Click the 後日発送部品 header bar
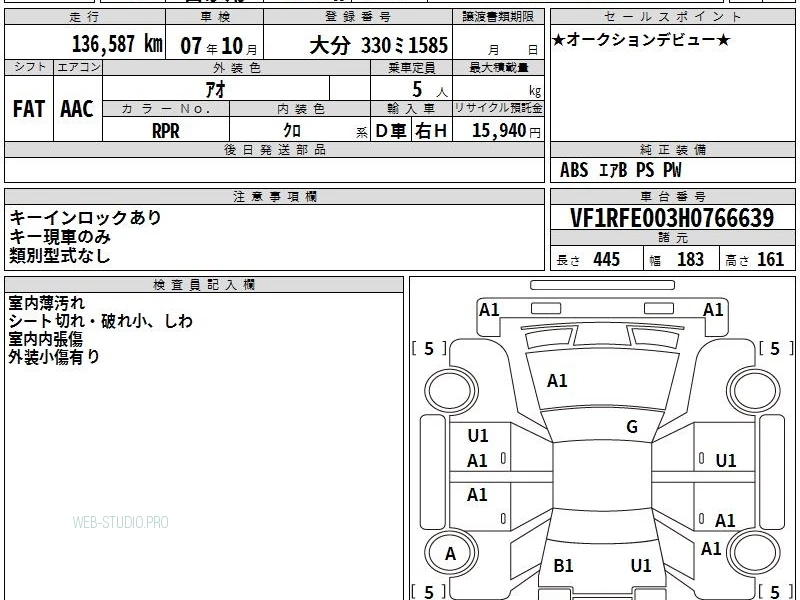Image resolution: width=800 pixels, height=600 pixels. coord(274,149)
